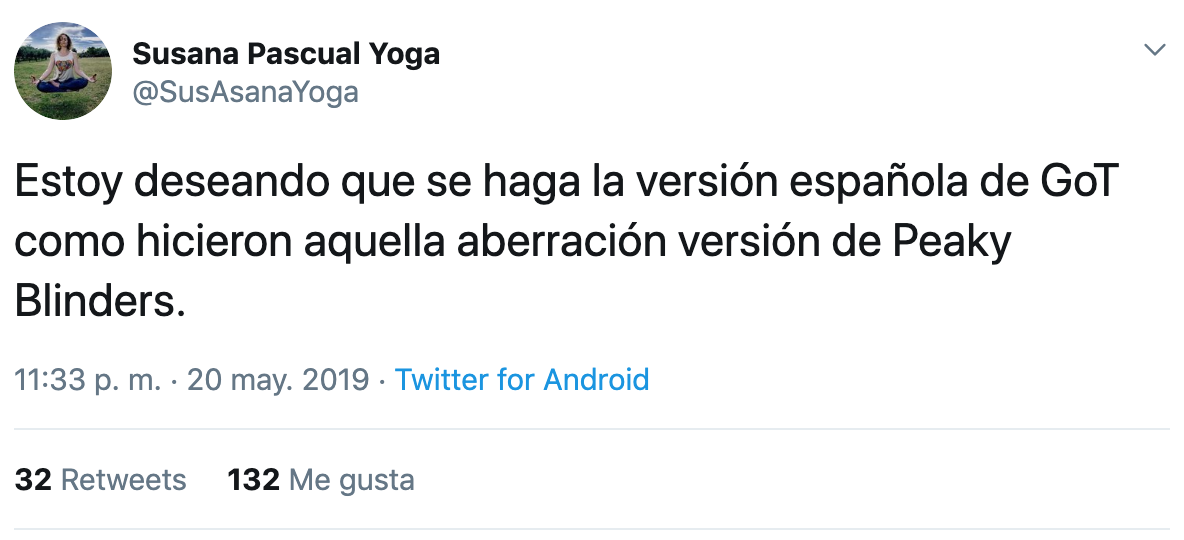1184x540 pixels.
Task: Click the word Blinders in tweet
Action: point(100,301)
